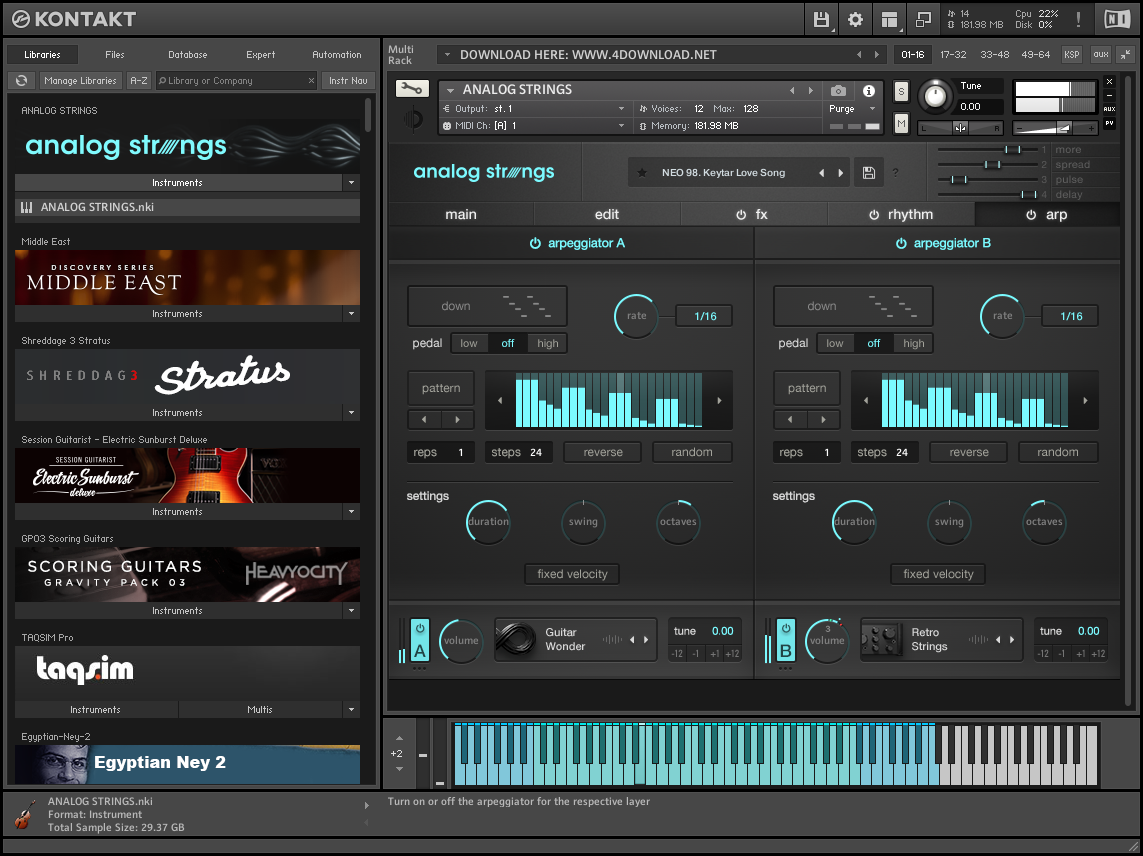Mute the instrument with M button
The height and width of the screenshot is (856, 1143).
(902, 123)
